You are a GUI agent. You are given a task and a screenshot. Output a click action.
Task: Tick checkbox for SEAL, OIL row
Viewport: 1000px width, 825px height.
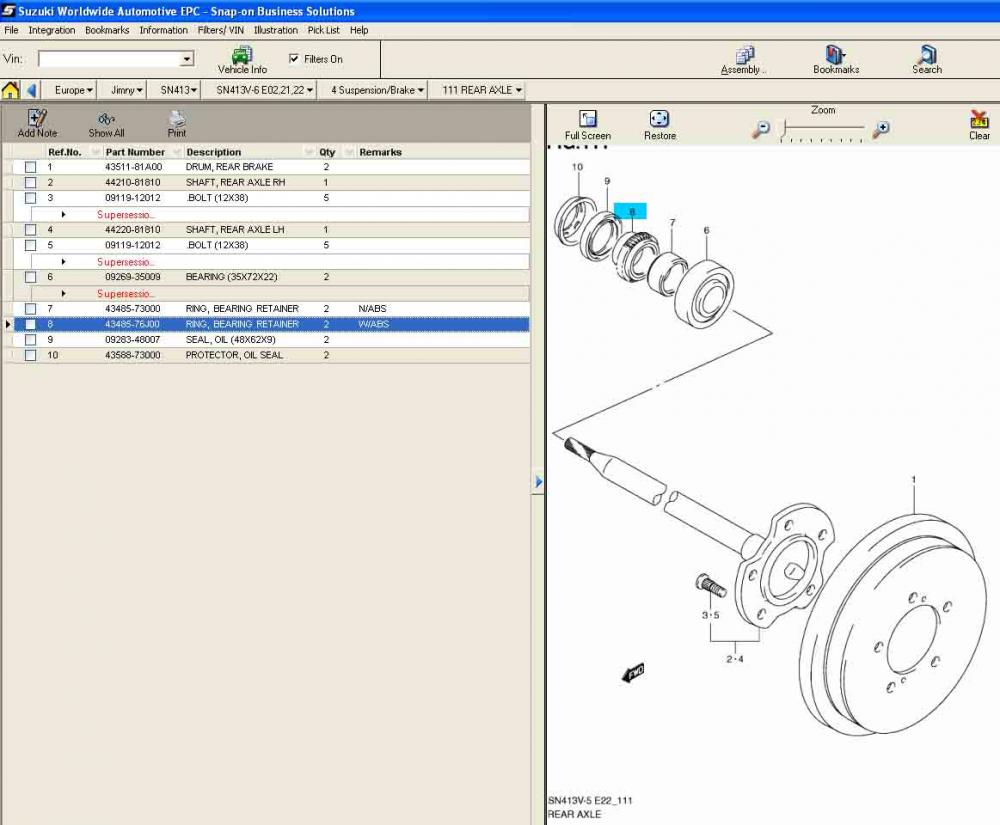pos(31,340)
